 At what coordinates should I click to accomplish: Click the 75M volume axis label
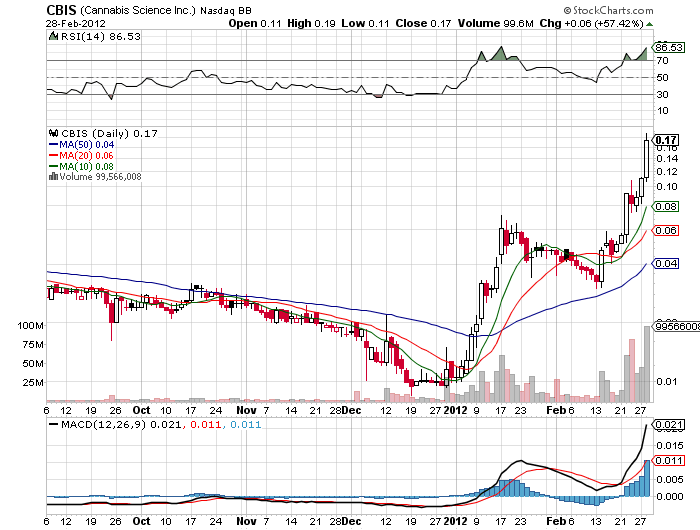tap(33, 345)
